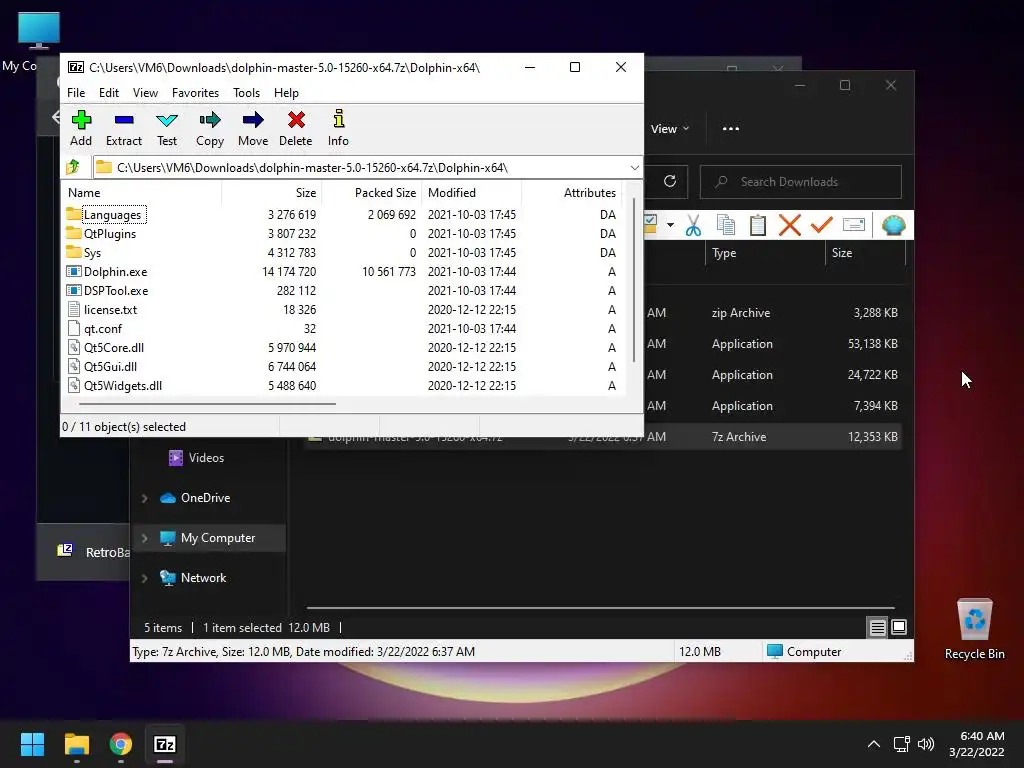Open File Explorer from the taskbar

76,744
